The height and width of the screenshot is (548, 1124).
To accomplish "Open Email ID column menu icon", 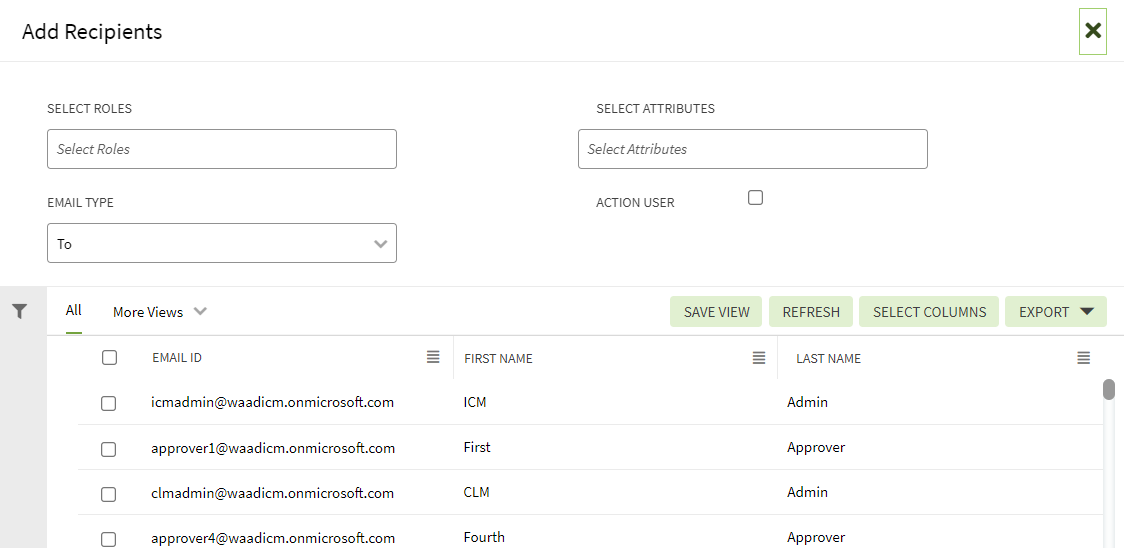I will (433, 357).
